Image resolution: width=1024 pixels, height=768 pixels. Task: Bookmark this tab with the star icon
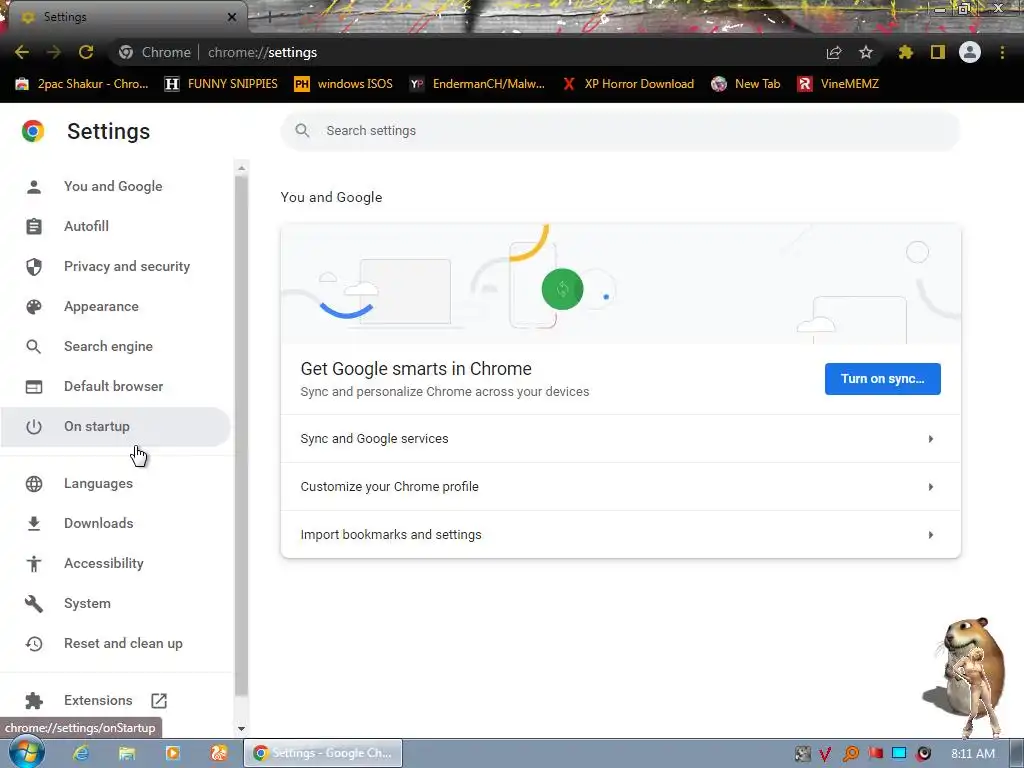(x=866, y=52)
